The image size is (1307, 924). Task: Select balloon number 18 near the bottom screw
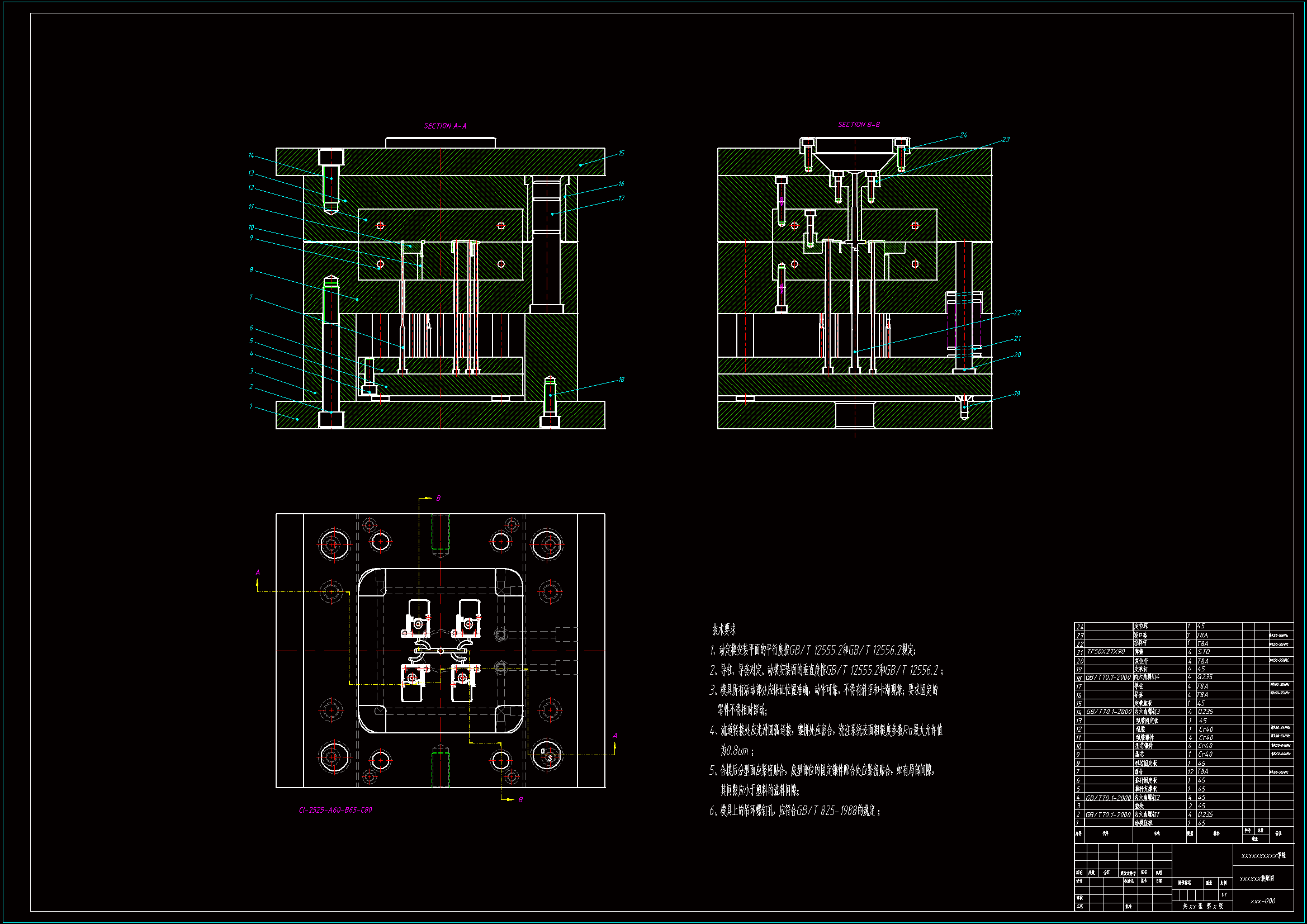(x=621, y=379)
